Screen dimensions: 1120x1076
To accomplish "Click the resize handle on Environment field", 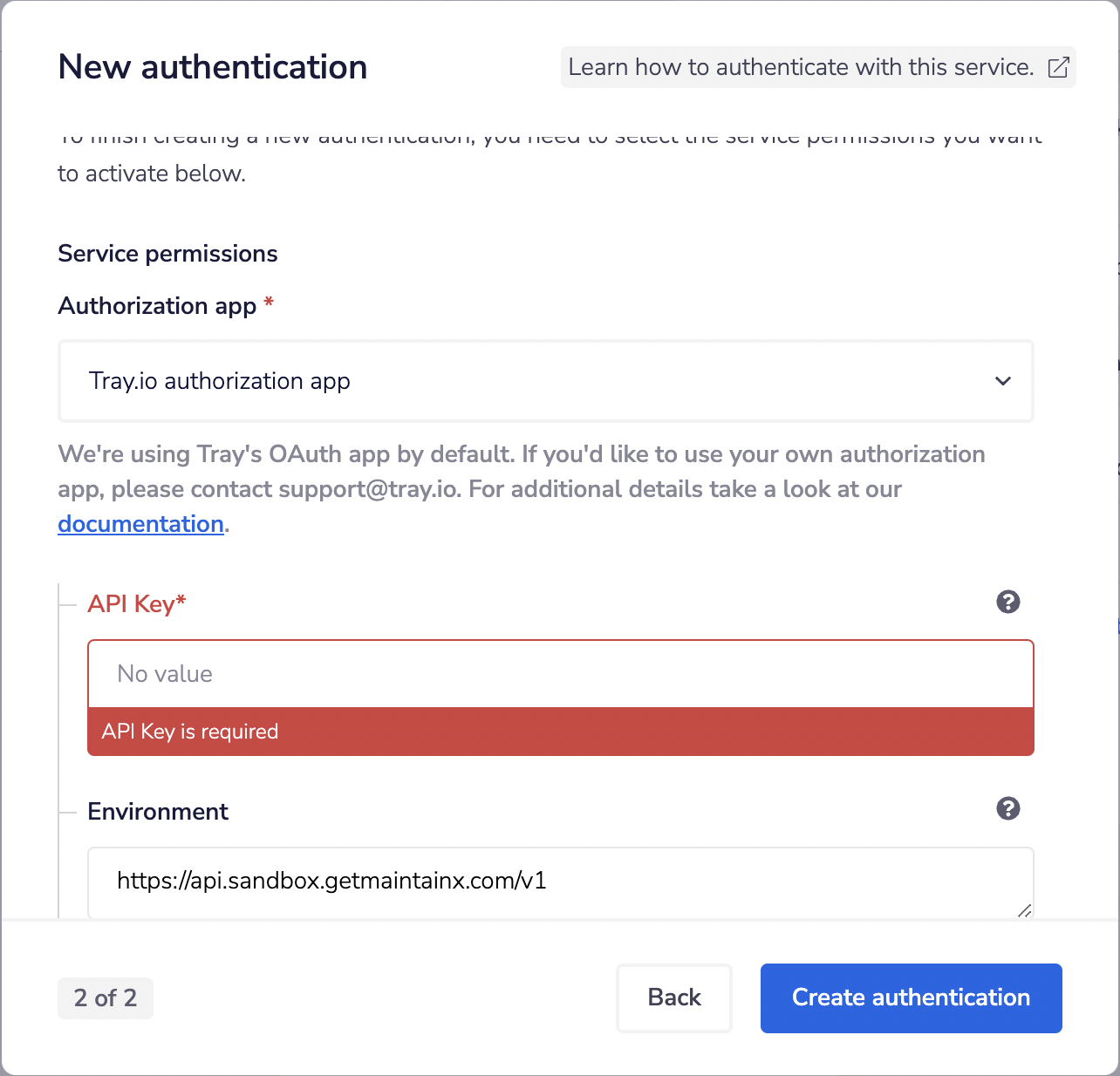I will 1024,912.
